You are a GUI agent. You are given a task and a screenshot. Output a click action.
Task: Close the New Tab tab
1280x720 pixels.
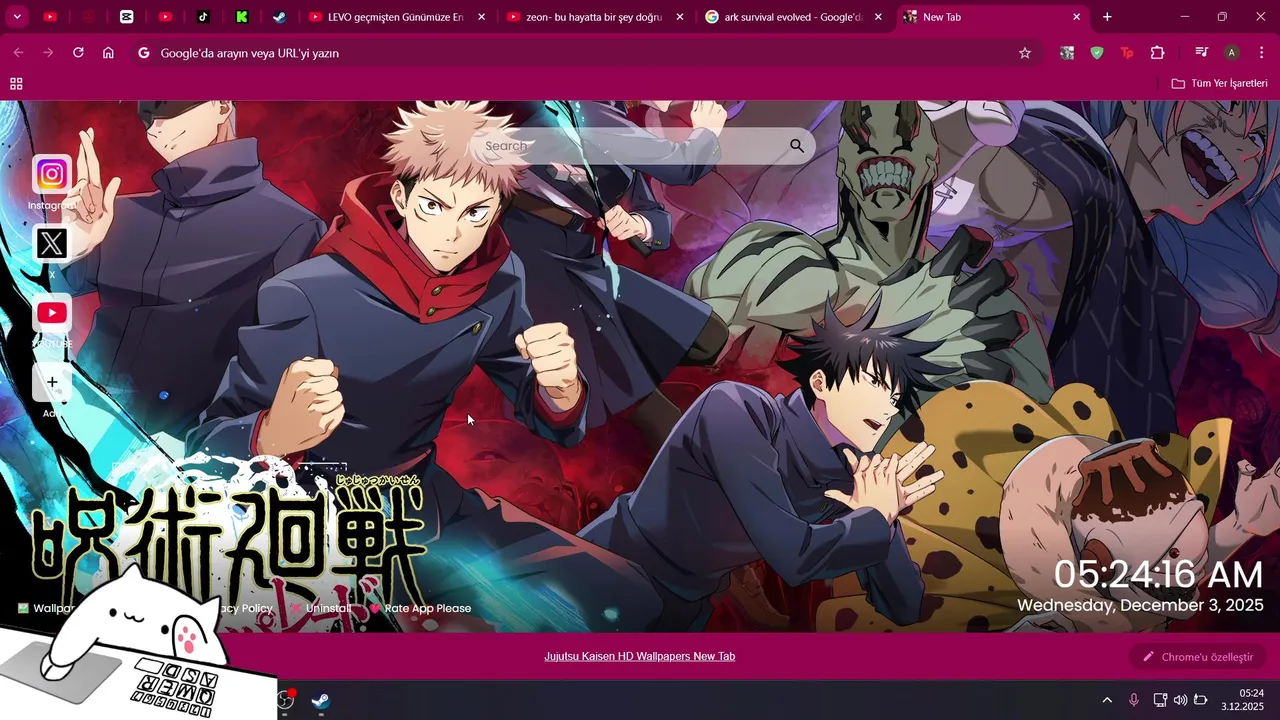[1076, 17]
